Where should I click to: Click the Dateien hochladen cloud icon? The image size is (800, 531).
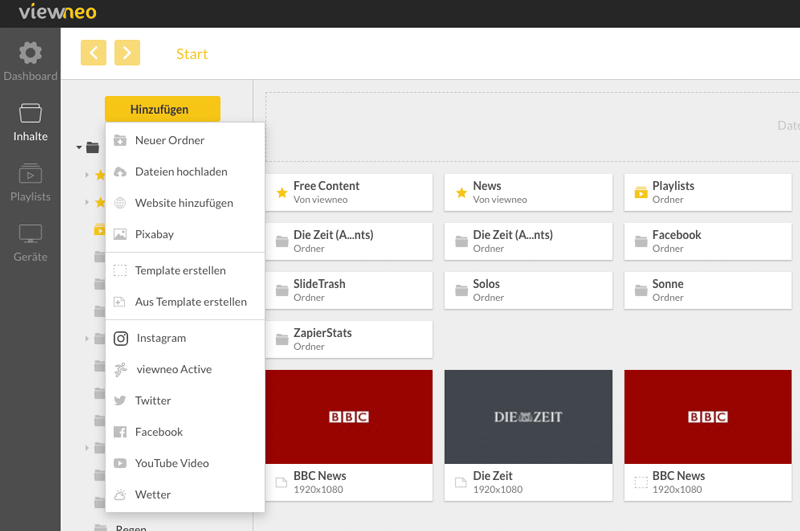tap(120, 172)
